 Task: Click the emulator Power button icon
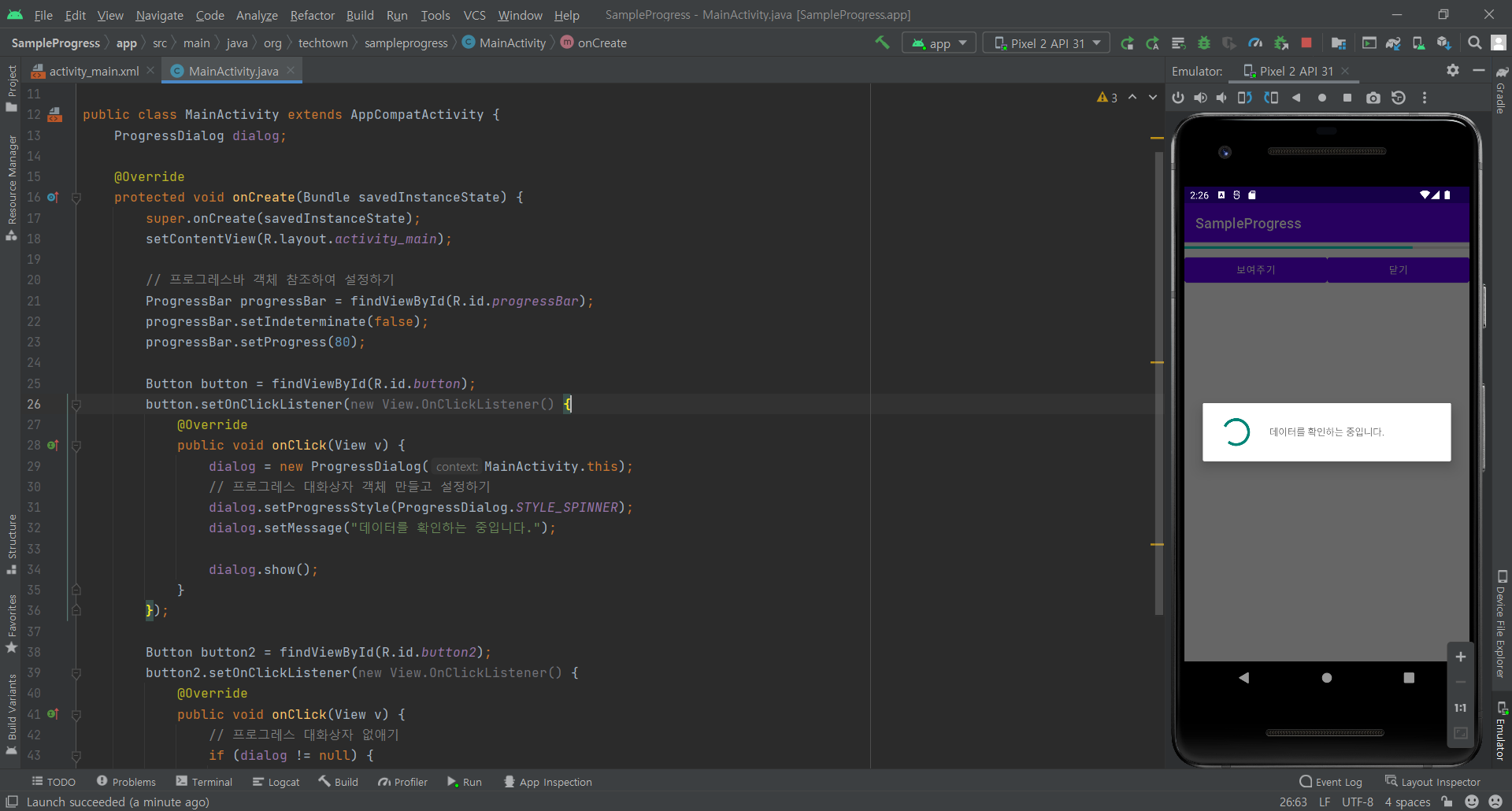(1178, 98)
